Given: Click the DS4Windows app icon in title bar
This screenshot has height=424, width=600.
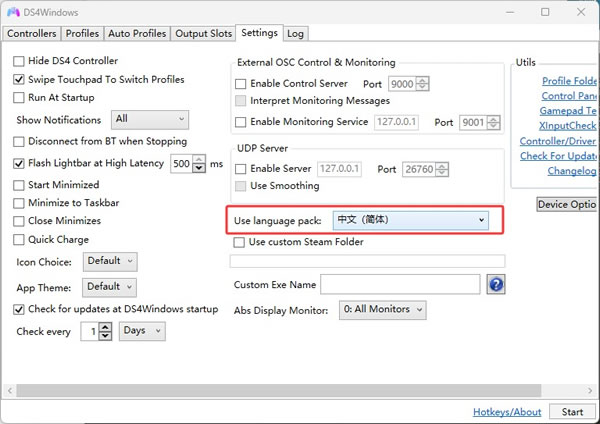Looking at the screenshot, I should (14, 12).
